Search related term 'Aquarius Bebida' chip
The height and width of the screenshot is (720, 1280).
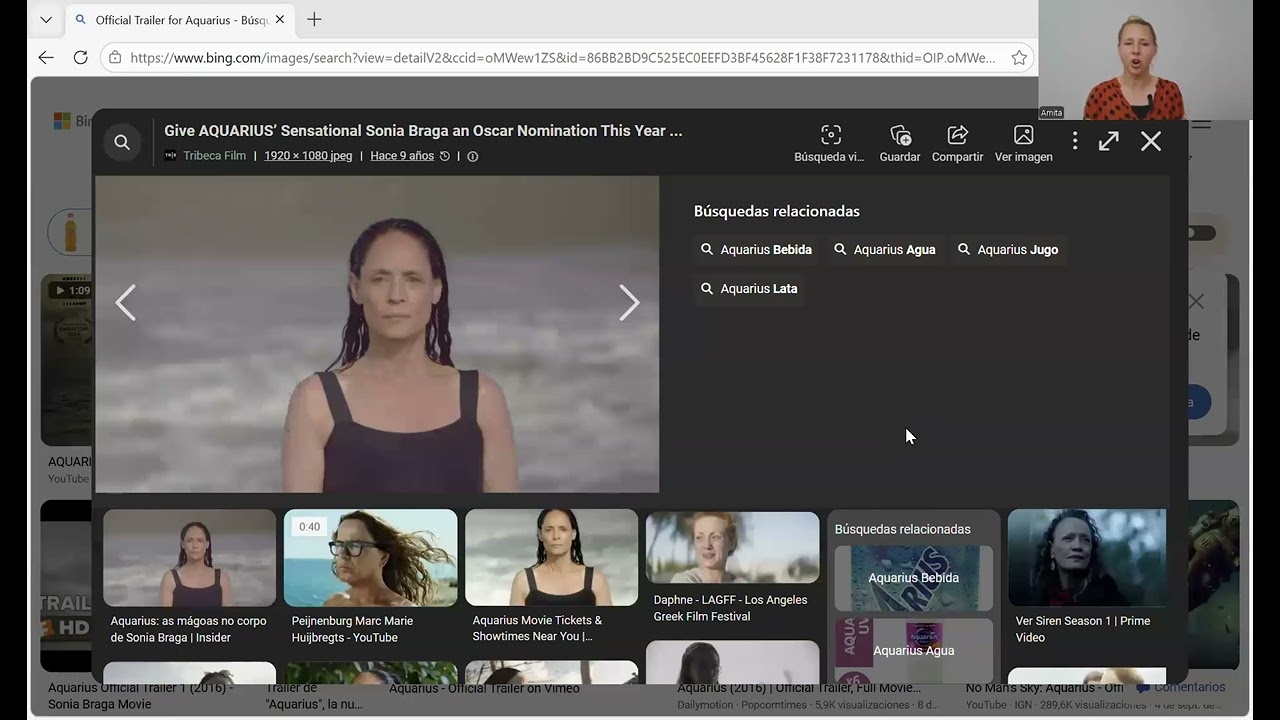(x=756, y=250)
